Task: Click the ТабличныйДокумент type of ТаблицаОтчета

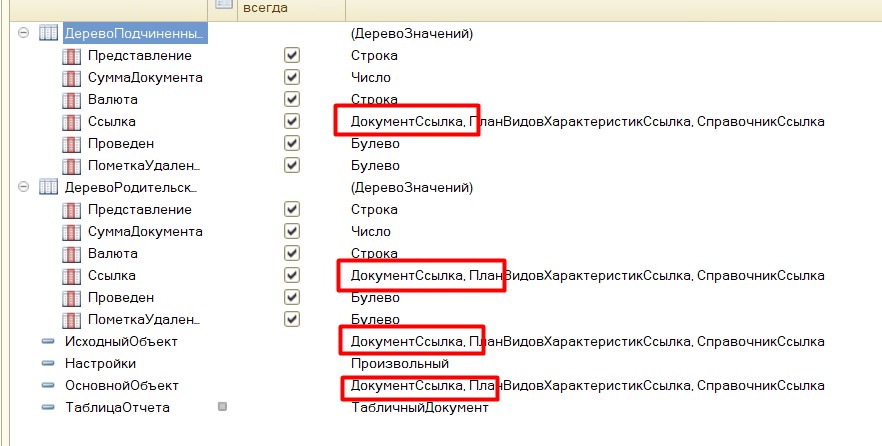Action: pyautogui.click(x=420, y=407)
